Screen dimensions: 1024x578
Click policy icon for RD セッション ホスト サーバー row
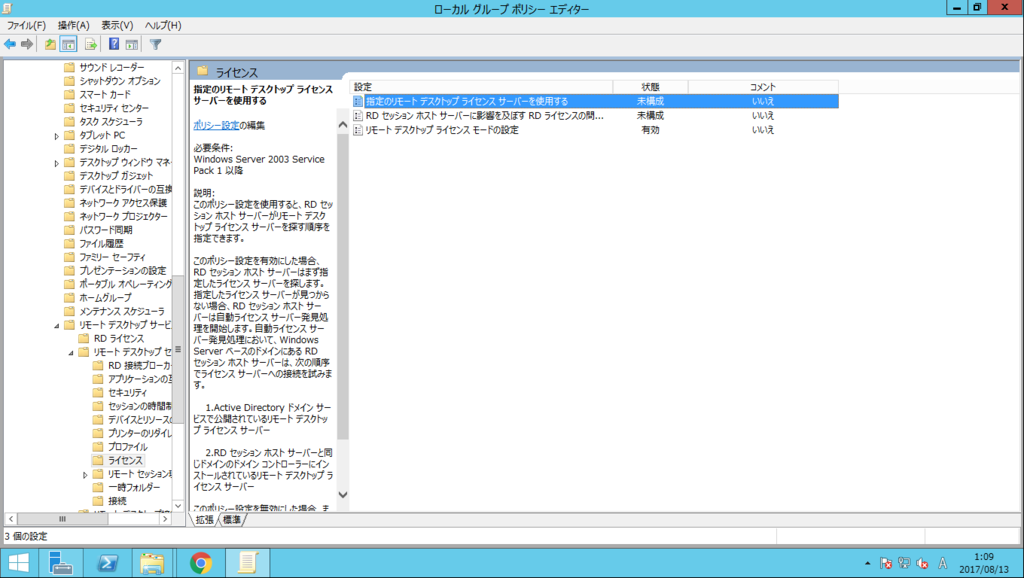(x=358, y=116)
